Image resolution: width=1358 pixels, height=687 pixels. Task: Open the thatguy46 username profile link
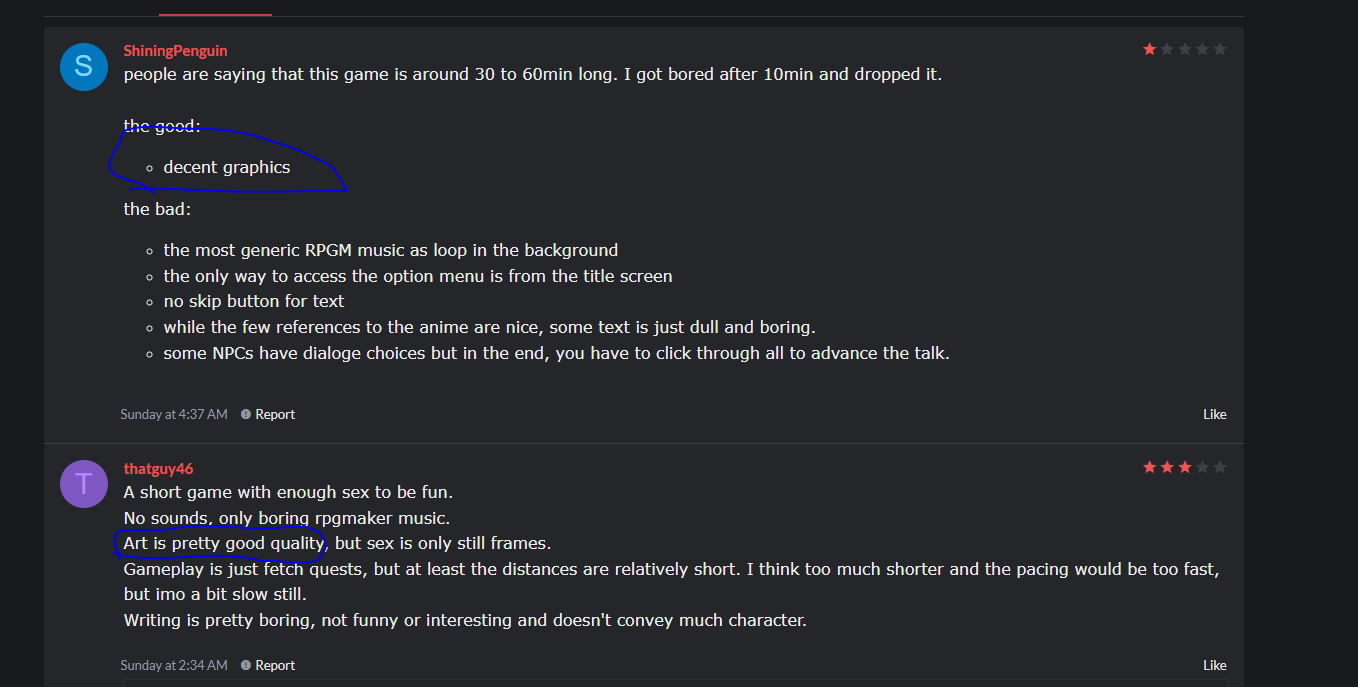click(x=158, y=468)
